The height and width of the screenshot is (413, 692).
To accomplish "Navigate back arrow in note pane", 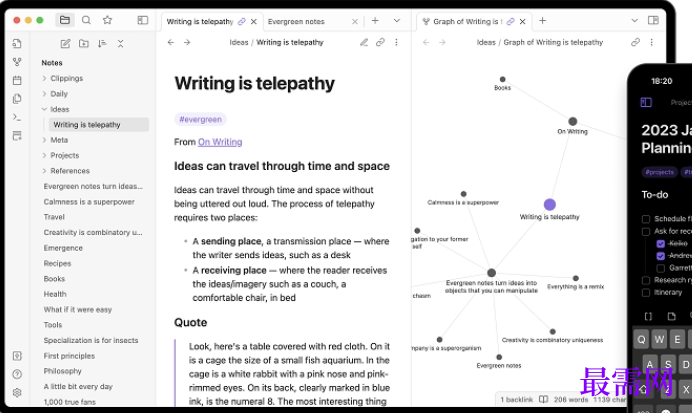I will (x=171, y=42).
